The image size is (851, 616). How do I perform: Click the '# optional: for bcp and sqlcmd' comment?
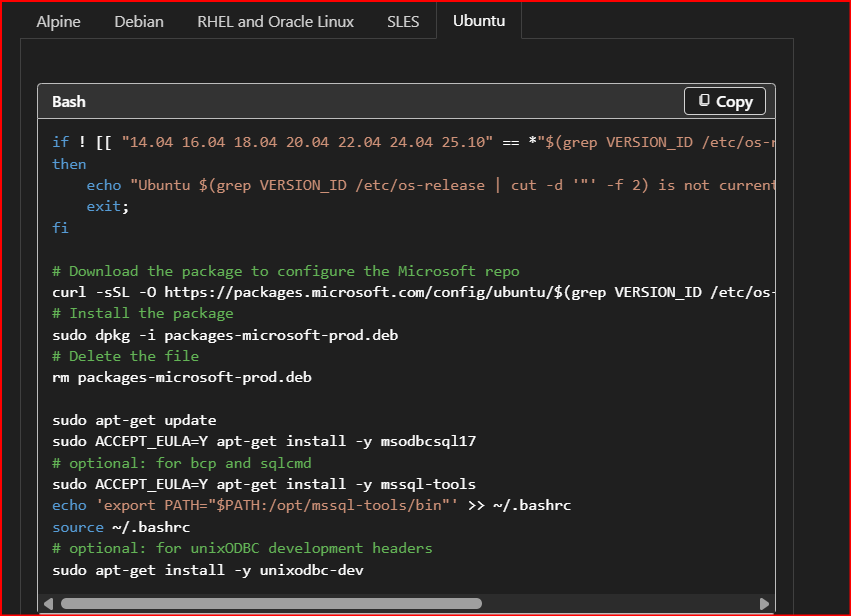click(x=182, y=463)
